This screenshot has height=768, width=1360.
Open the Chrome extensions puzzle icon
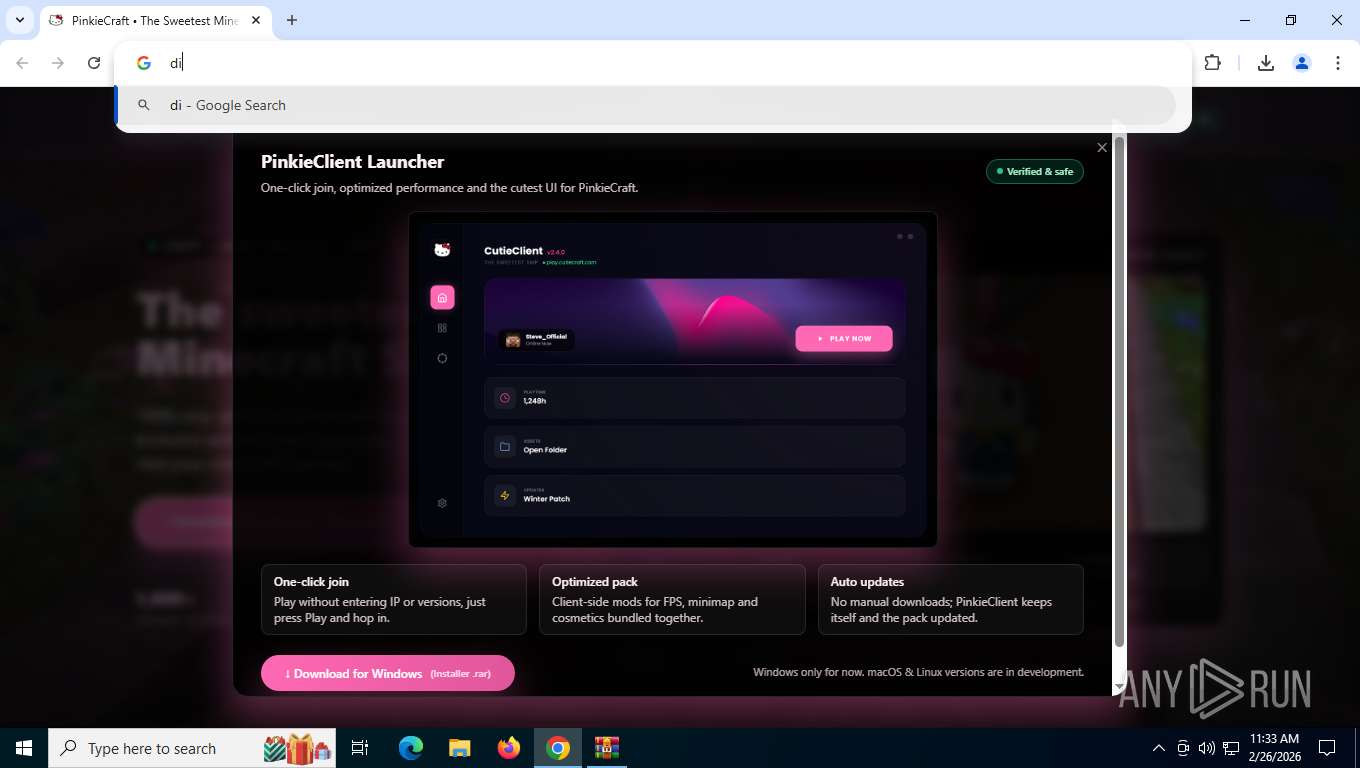point(1213,63)
